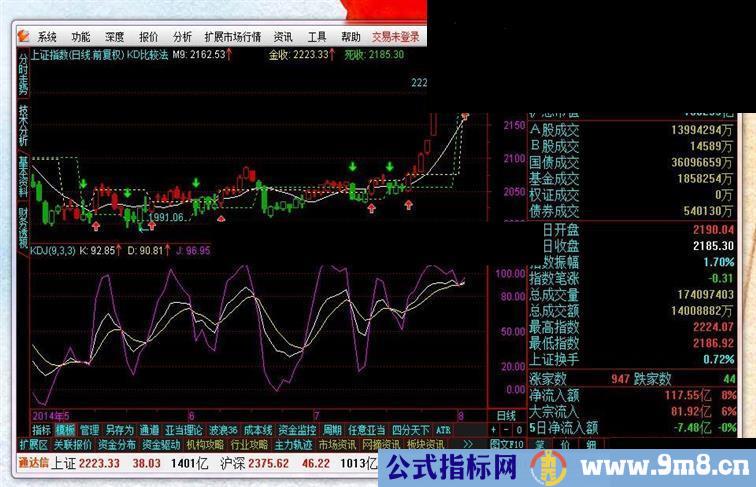This screenshot has height=487, width=756.
Task: Select the 模板 tab below the chart
Action: coord(66,429)
